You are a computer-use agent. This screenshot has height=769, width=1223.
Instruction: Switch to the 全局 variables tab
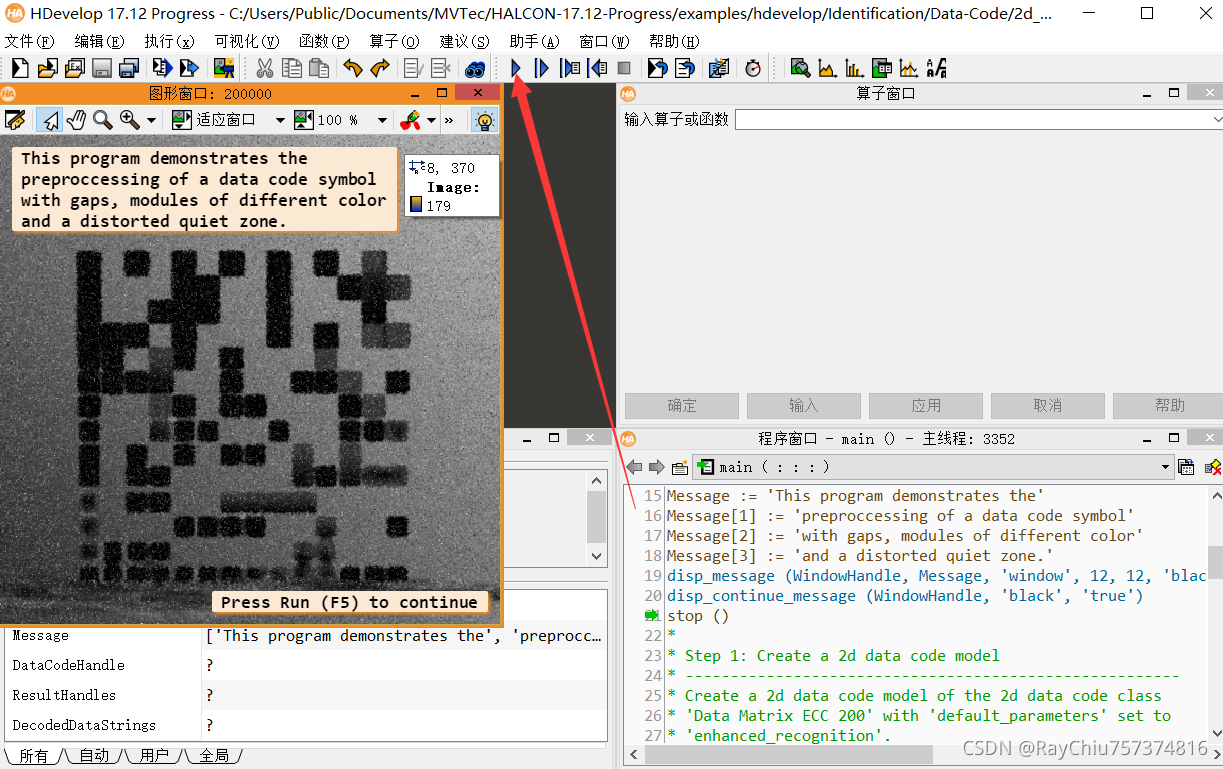pos(214,756)
